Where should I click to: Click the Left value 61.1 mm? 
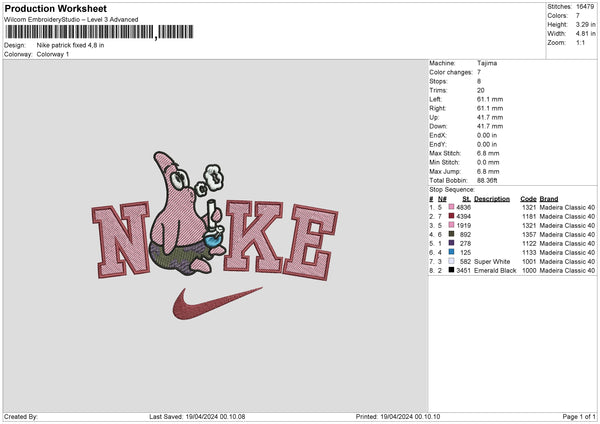point(490,99)
